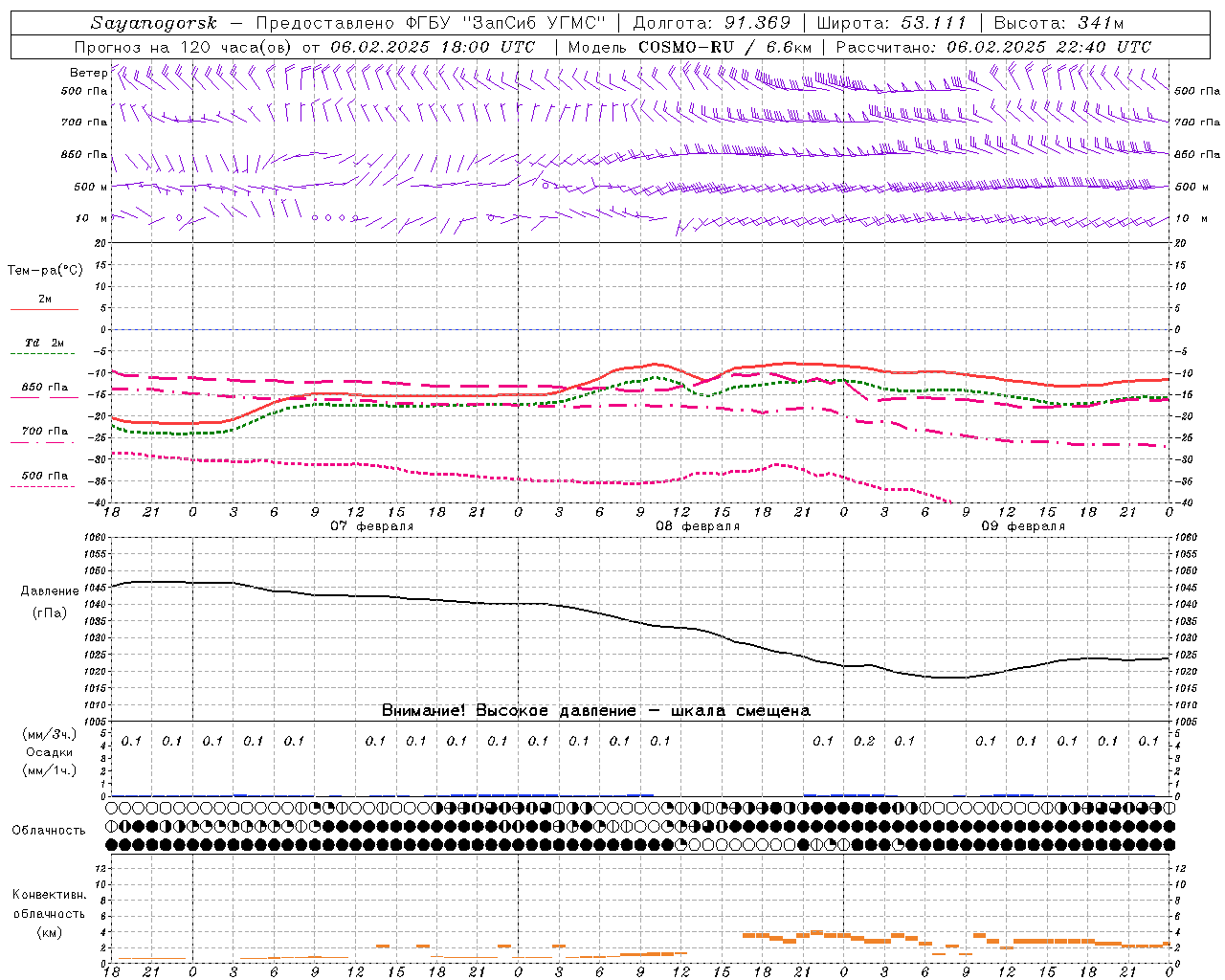The width and height of the screenshot is (1225, 980).
Task: Click the "(мм/3ч.)" precipitation unit label
Action: pos(50,734)
